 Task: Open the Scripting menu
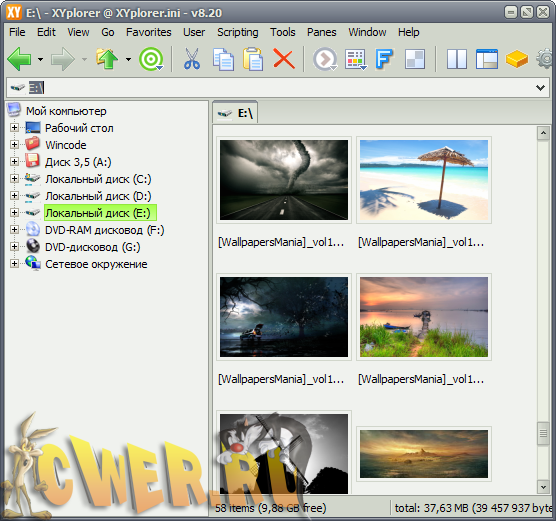point(238,32)
